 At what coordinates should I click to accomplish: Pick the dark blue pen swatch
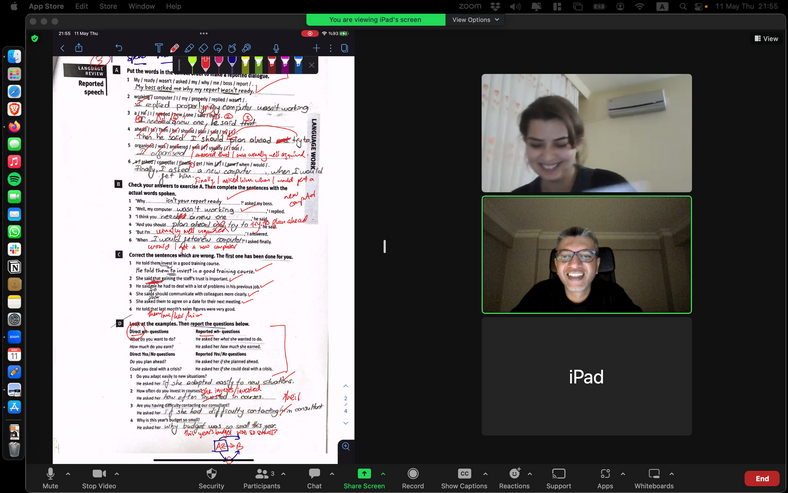232,64
